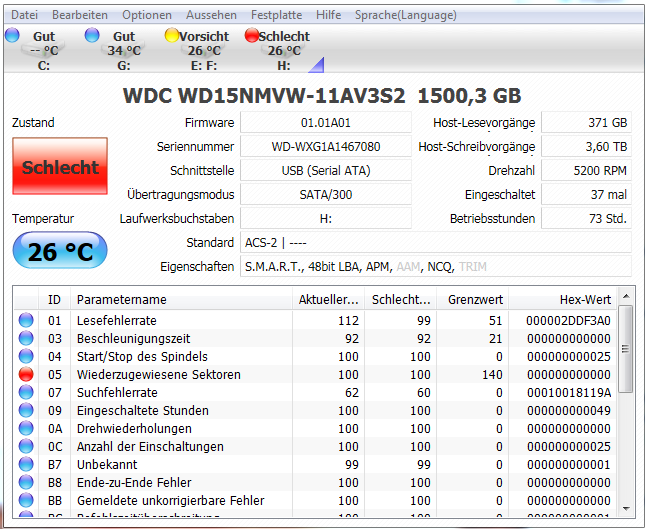Click the Eingeschaltet value 37 mal
The image size is (645, 529).
(x=586, y=194)
